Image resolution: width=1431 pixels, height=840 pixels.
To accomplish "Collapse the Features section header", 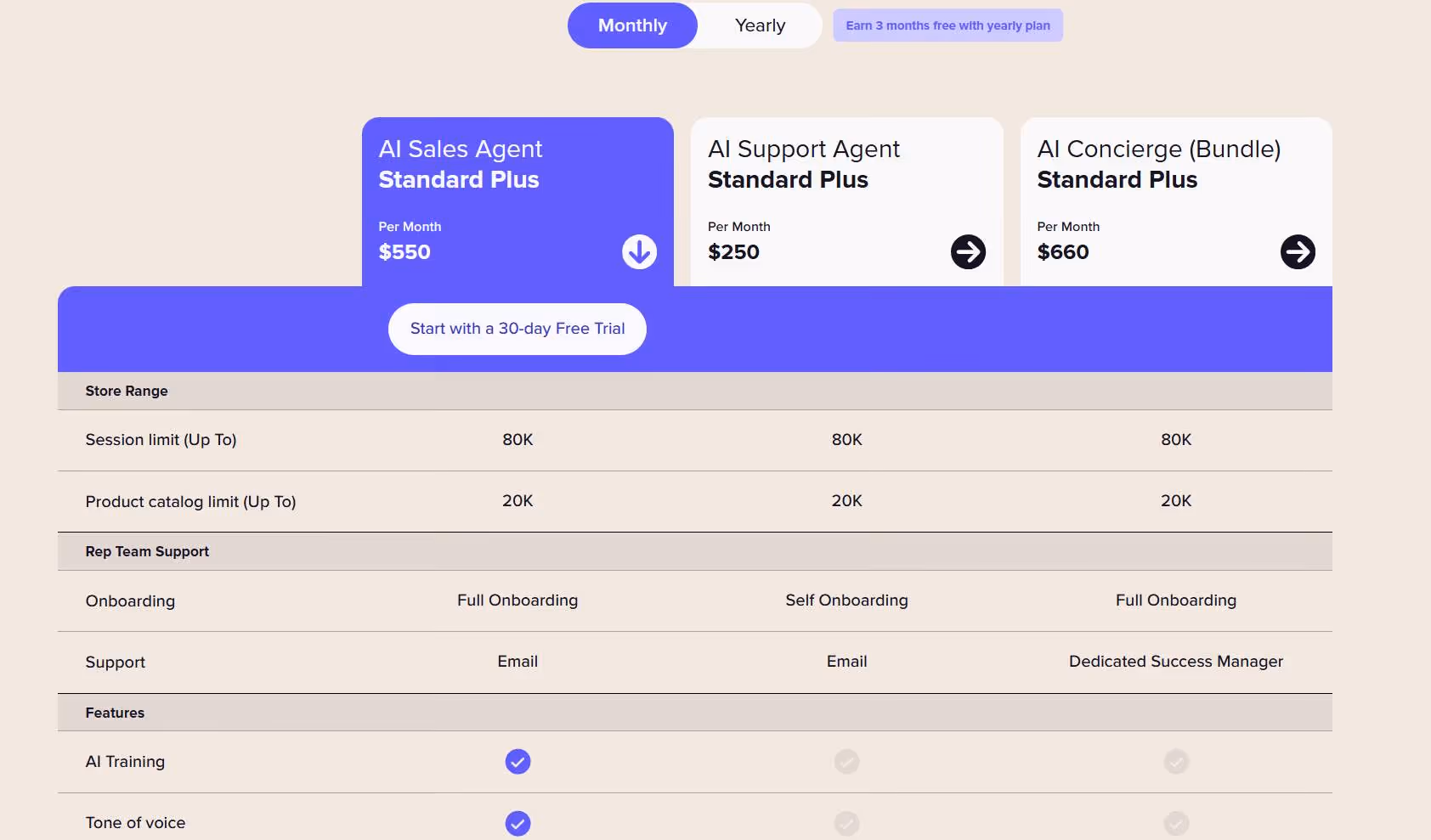I will tap(695, 713).
